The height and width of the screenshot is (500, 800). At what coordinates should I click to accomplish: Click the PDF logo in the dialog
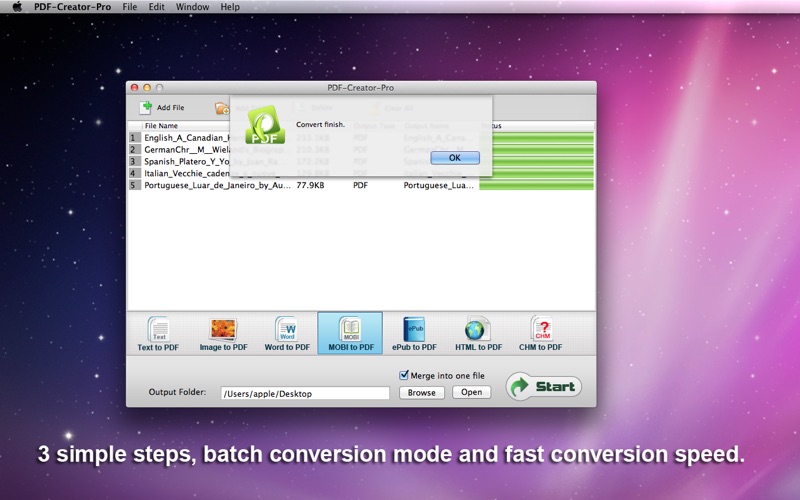pyautogui.click(x=264, y=125)
